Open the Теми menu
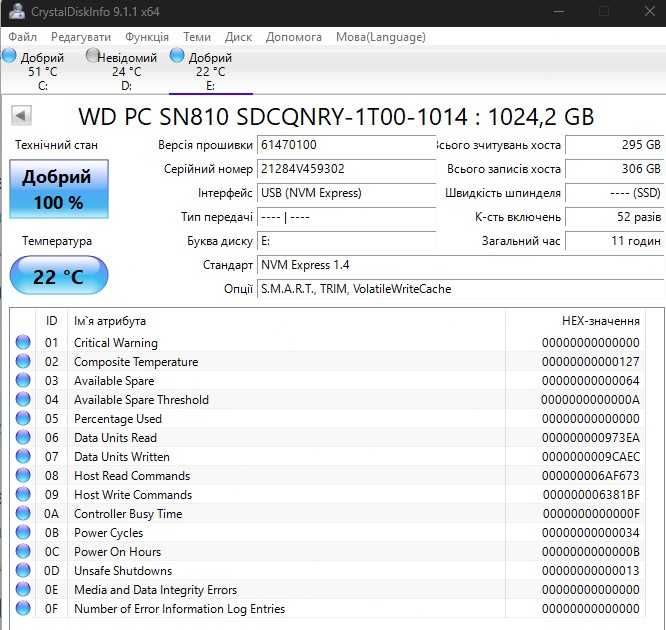Image resolution: width=666 pixels, height=630 pixels. click(197, 37)
